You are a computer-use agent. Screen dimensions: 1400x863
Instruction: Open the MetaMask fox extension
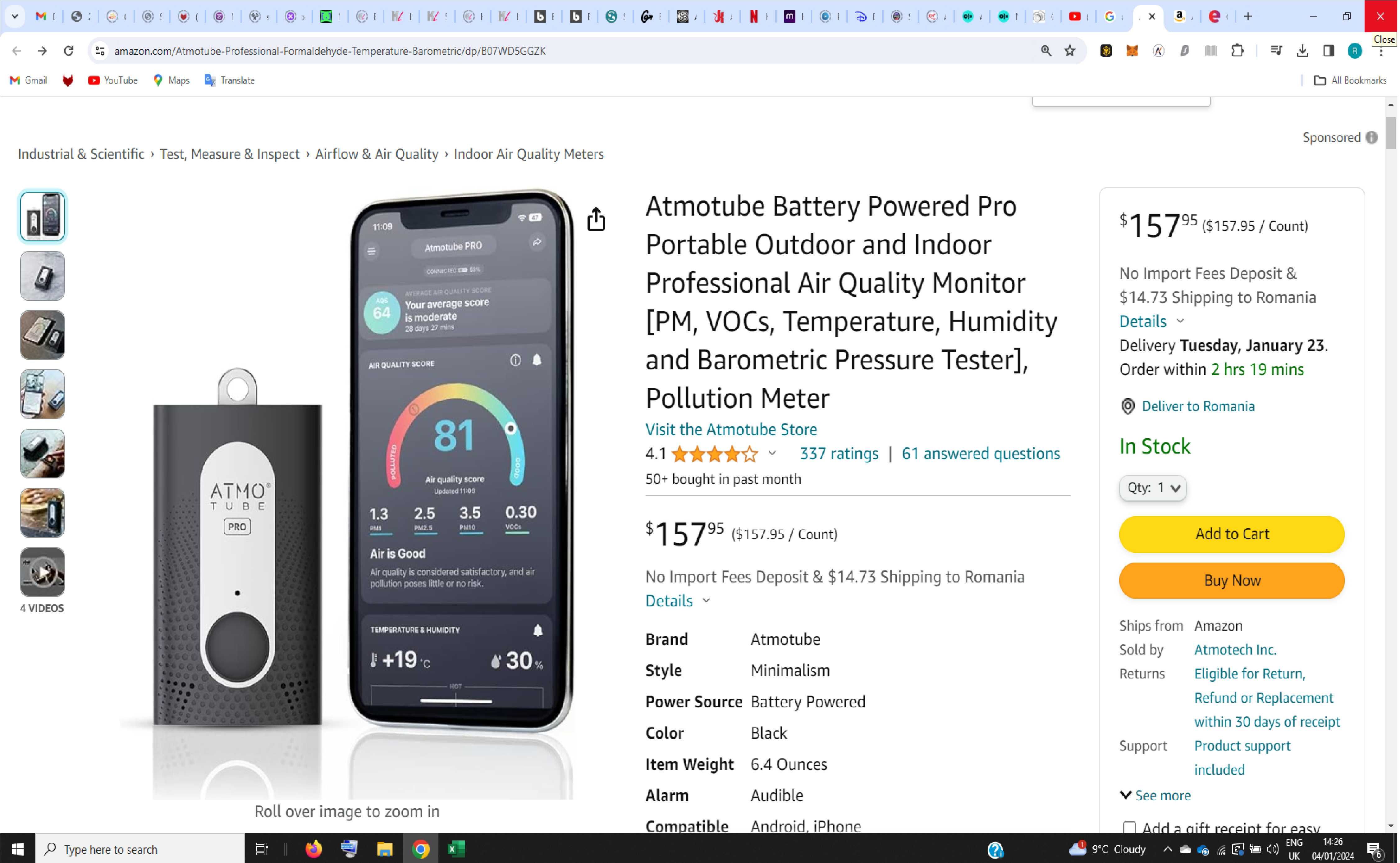[x=1132, y=51]
